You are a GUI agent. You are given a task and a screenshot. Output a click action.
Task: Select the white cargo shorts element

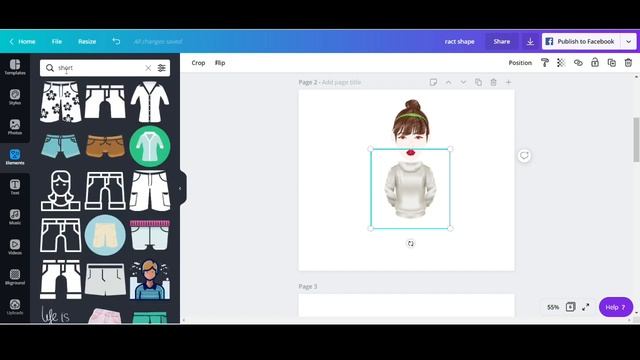[x=150, y=191]
